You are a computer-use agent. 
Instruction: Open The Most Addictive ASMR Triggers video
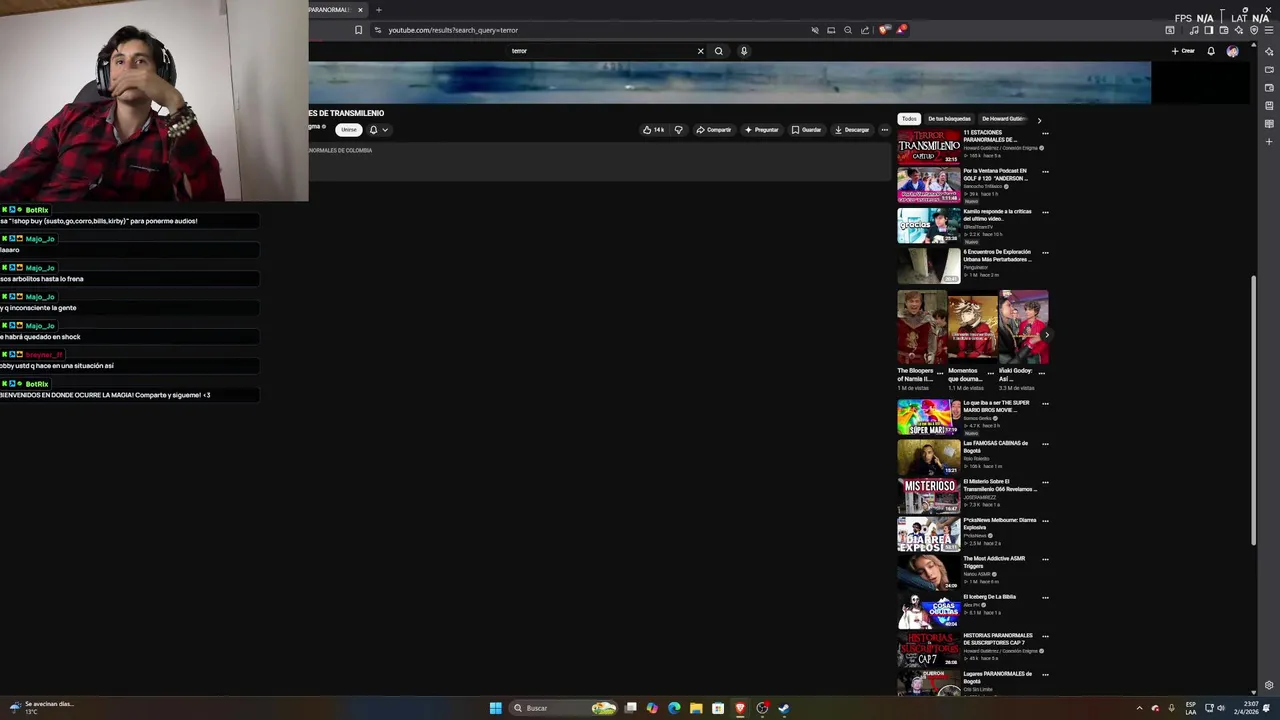click(x=928, y=572)
